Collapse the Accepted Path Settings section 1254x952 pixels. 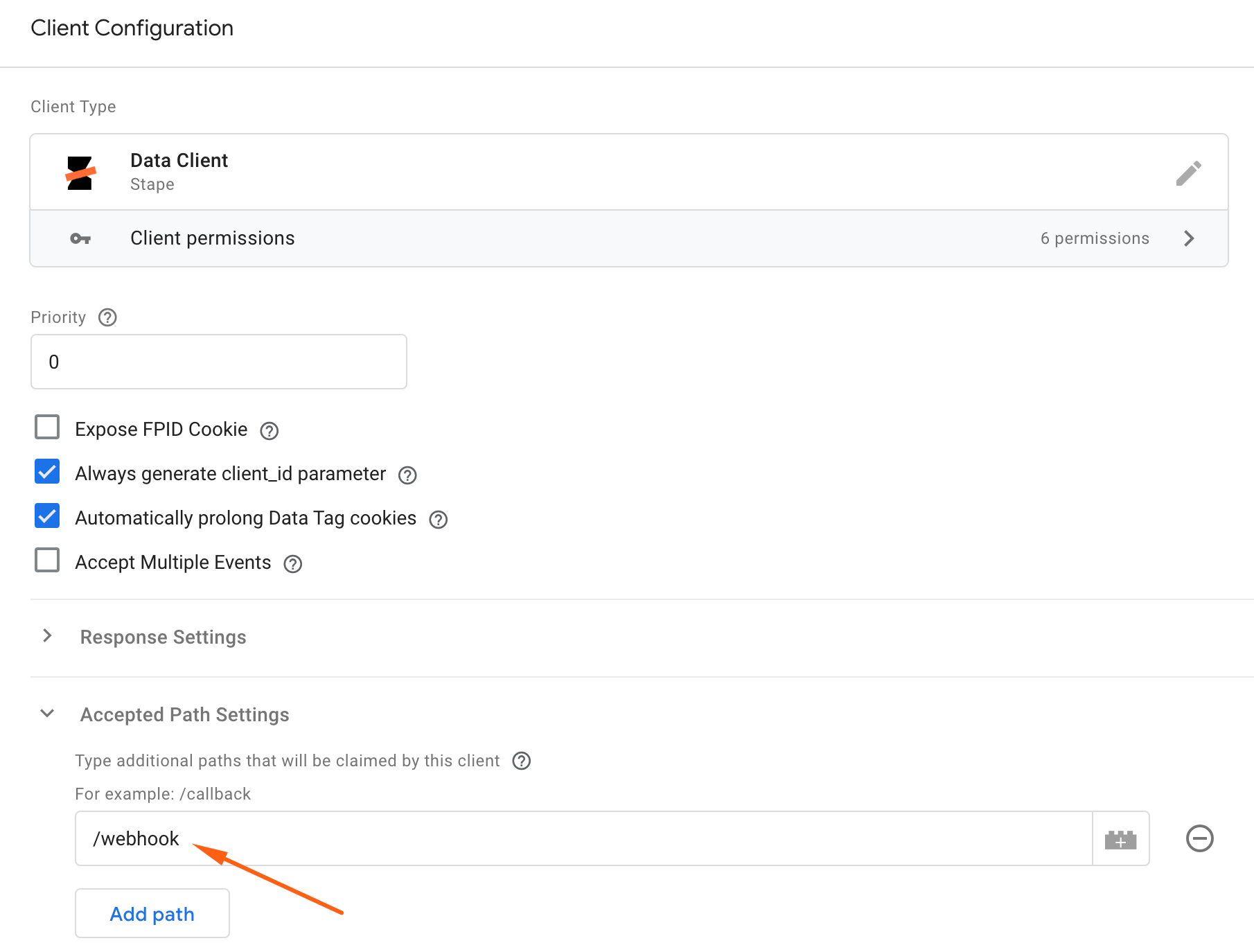click(x=47, y=713)
